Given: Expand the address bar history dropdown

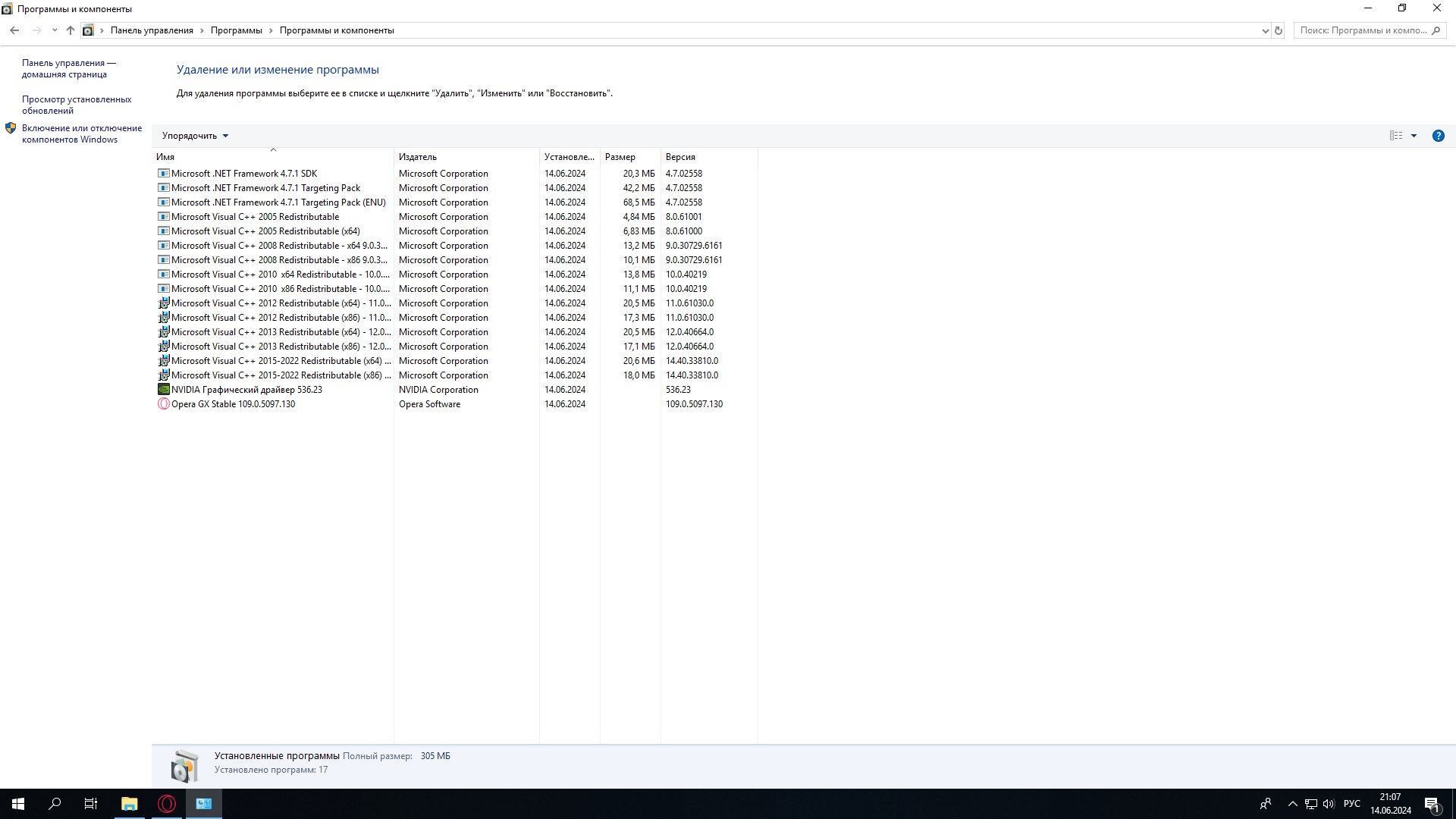Looking at the screenshot, I should [x=1265, y=30].
